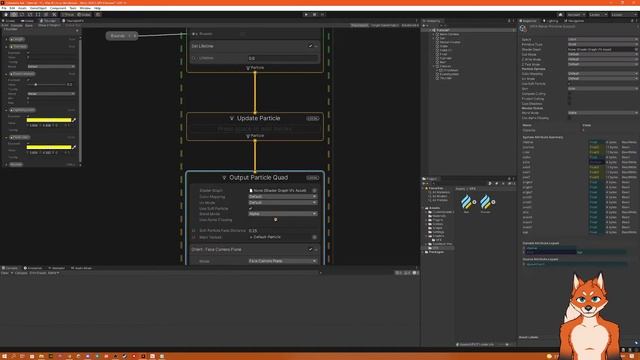Click the second yellow color swatch in Blackboard
Image resolution: width=640 pixels, height=360 pixels.
(49, 147)
